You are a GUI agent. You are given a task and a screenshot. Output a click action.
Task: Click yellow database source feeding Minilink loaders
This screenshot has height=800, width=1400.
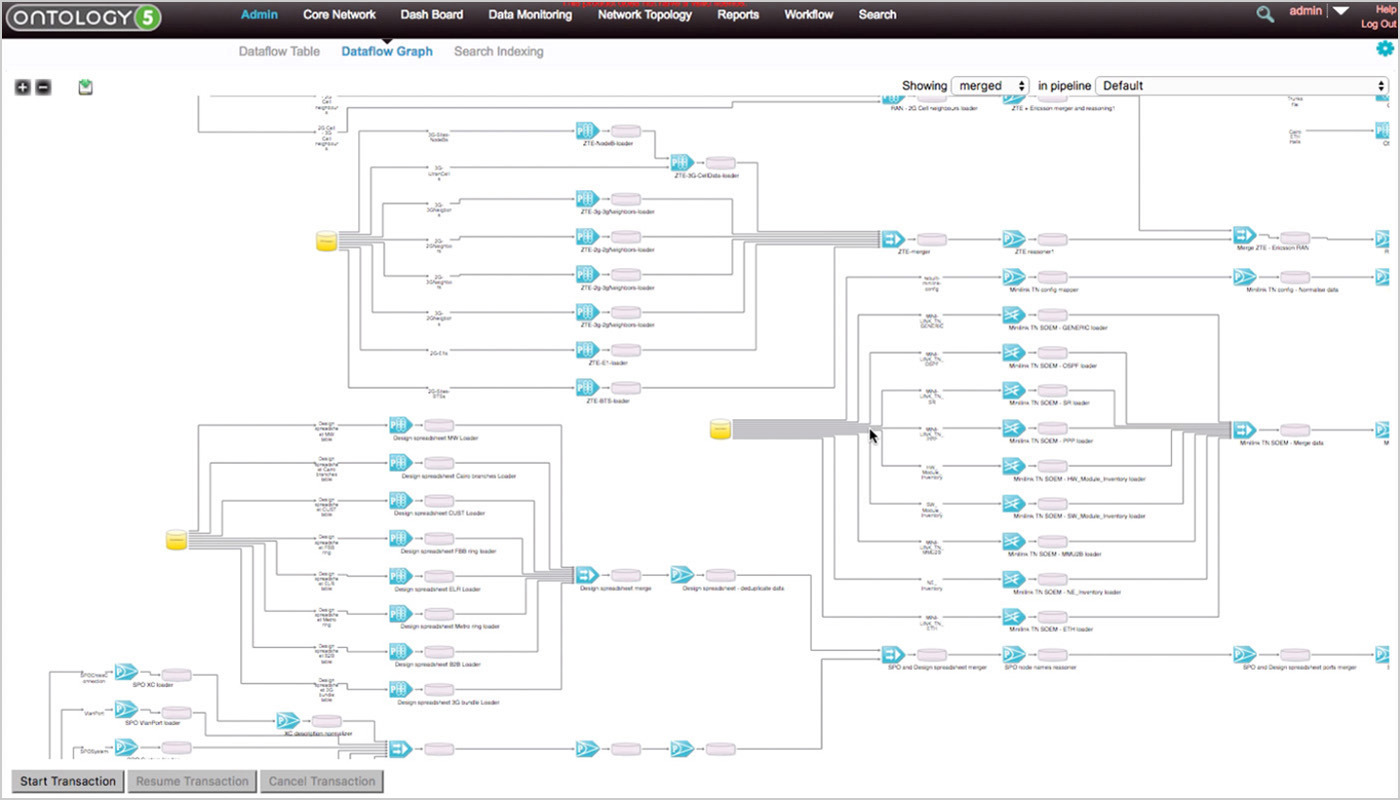click(x=720, y=429)
